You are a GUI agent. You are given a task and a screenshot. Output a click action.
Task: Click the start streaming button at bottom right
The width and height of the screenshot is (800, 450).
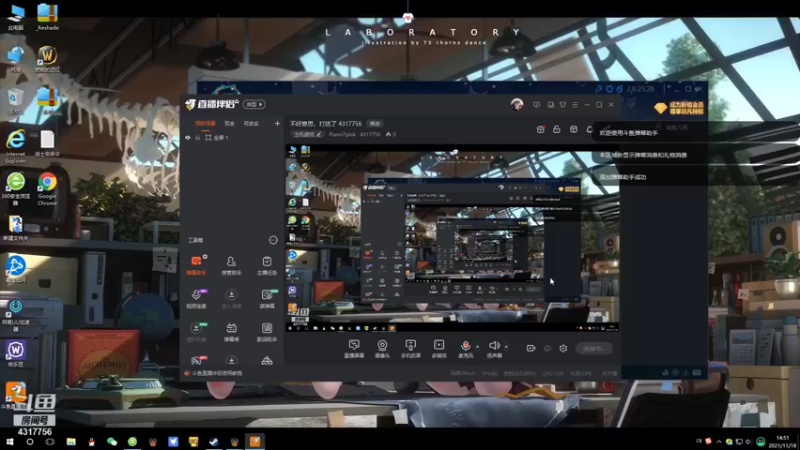(x=594, y=348)
